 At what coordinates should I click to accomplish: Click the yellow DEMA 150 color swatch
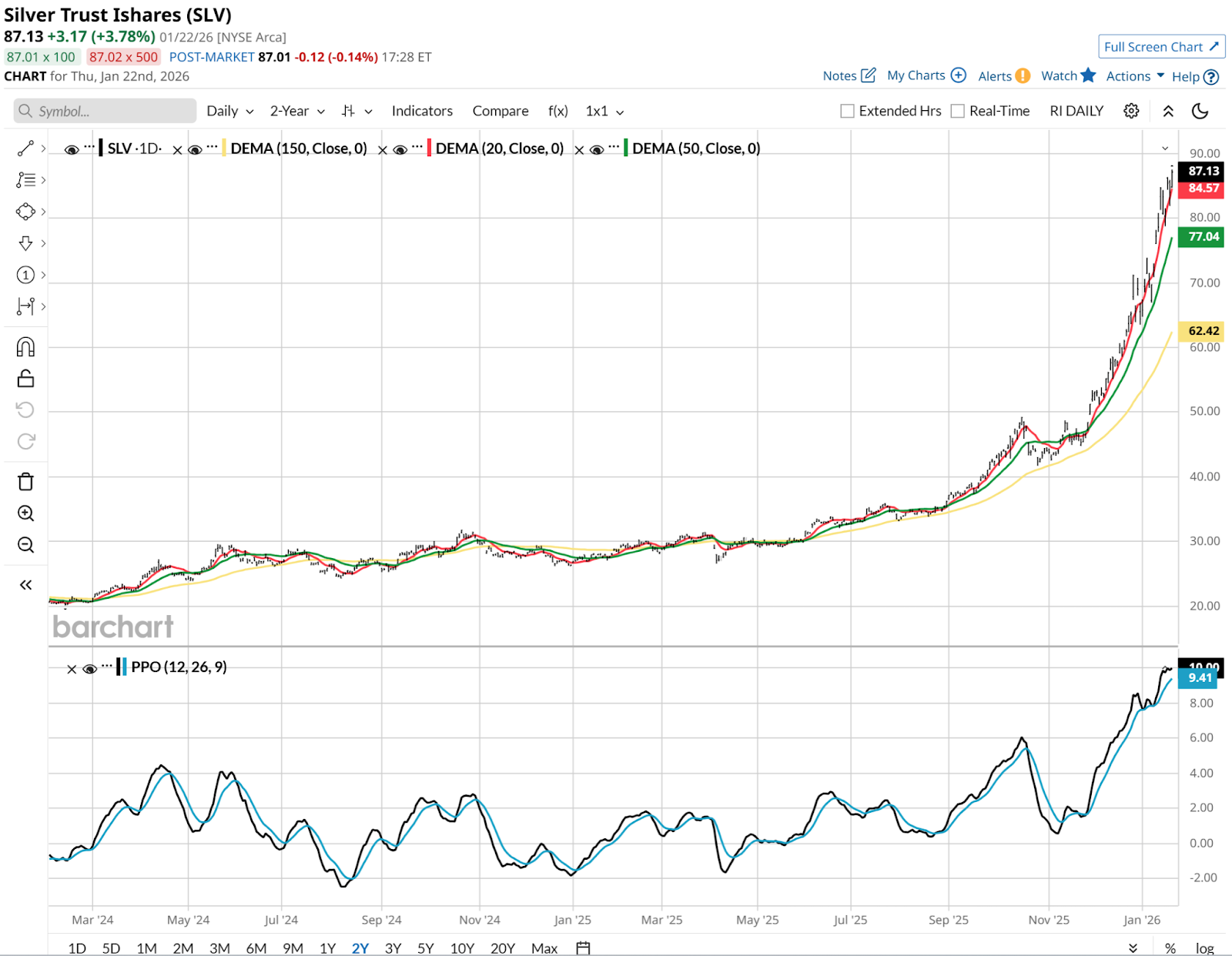[224, 148]
